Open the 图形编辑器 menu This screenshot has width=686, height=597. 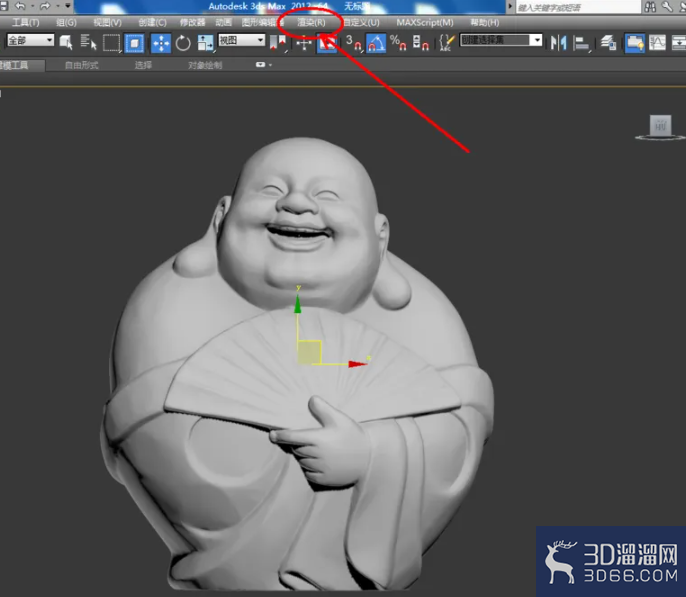click(x=263, y=22)
